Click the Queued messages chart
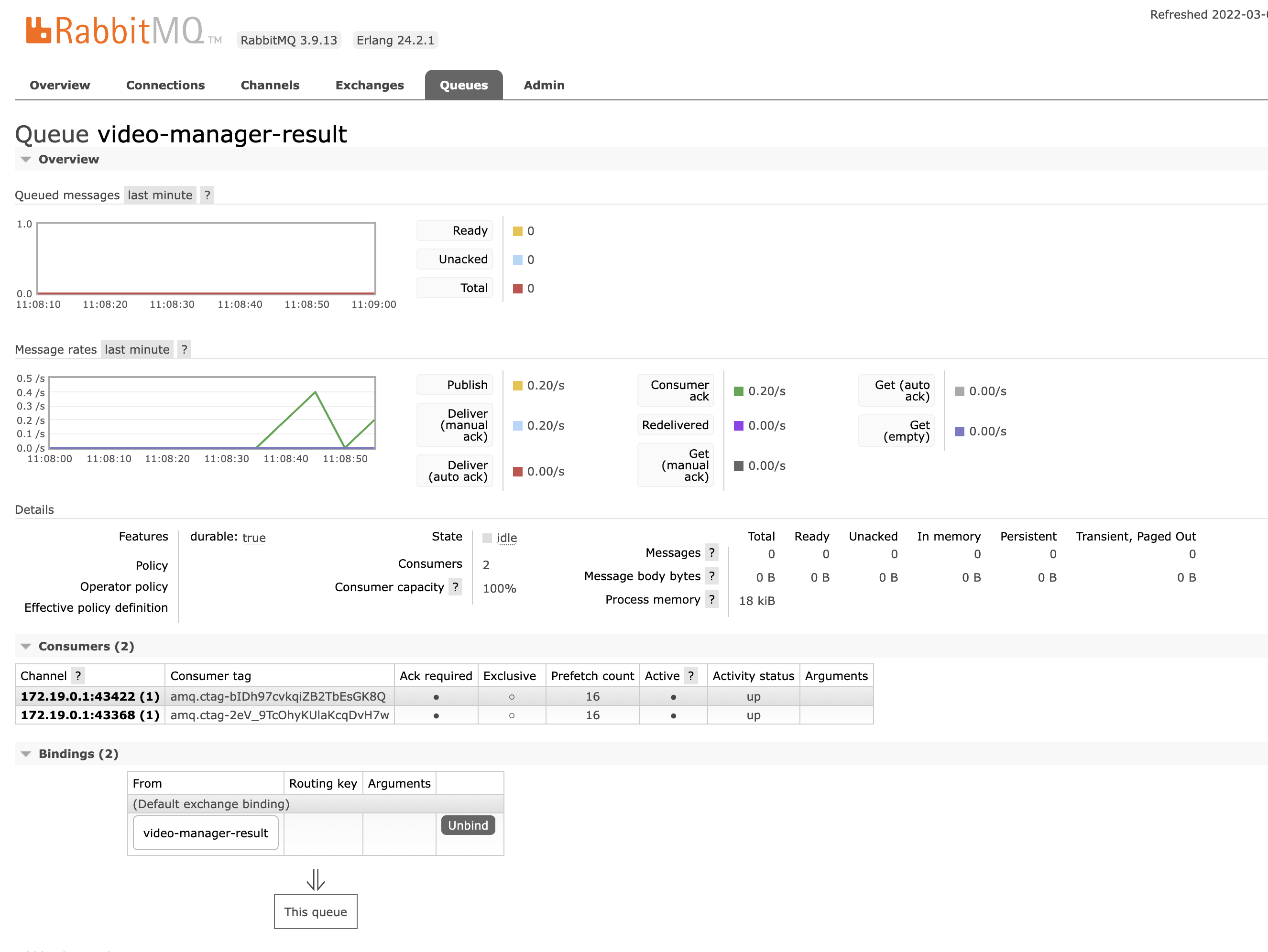This screenshot has width=1268, height=952. (x=207, y=259)
